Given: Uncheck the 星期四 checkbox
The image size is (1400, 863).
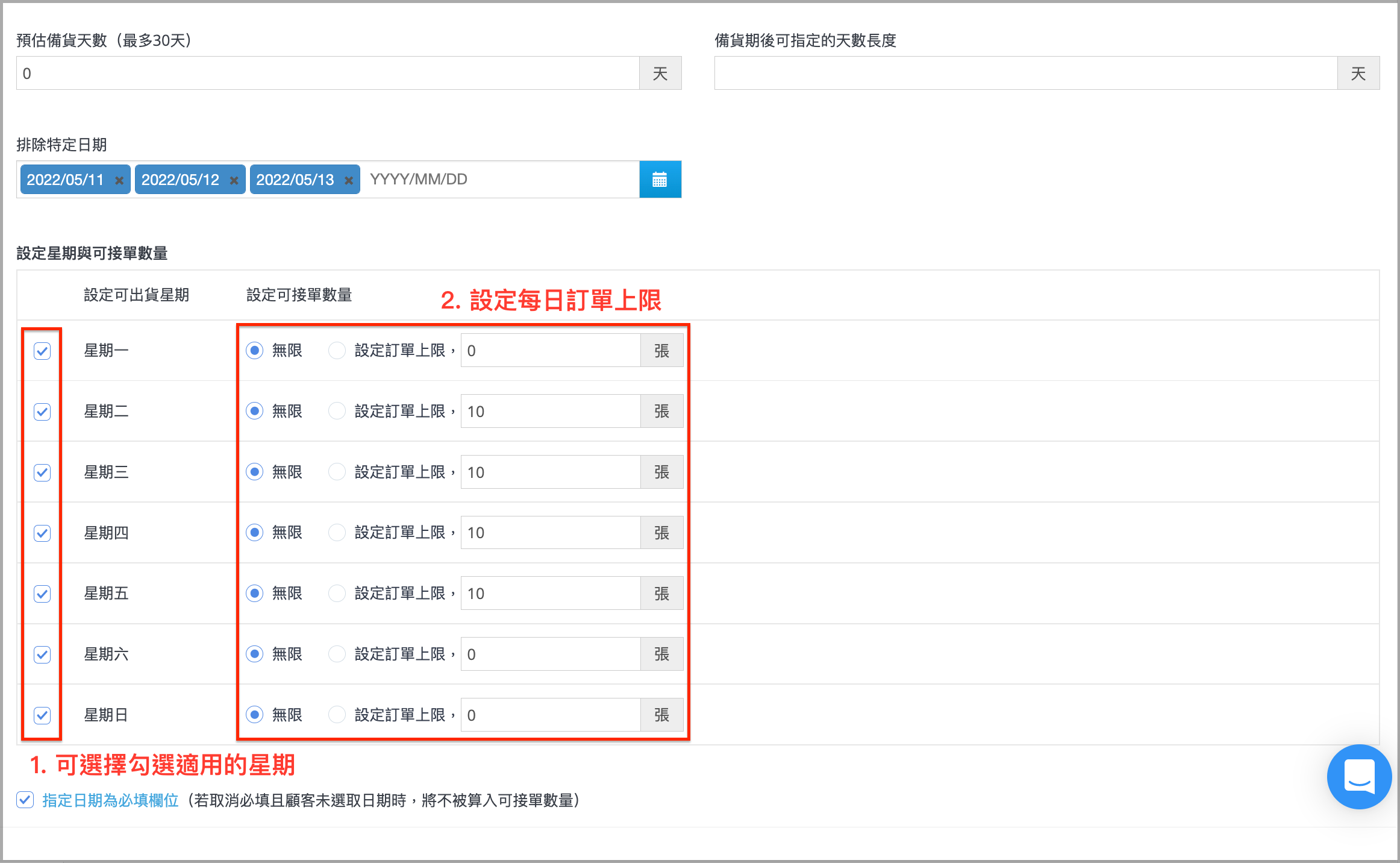Looking at the screenshot, I should click(42, 533).
